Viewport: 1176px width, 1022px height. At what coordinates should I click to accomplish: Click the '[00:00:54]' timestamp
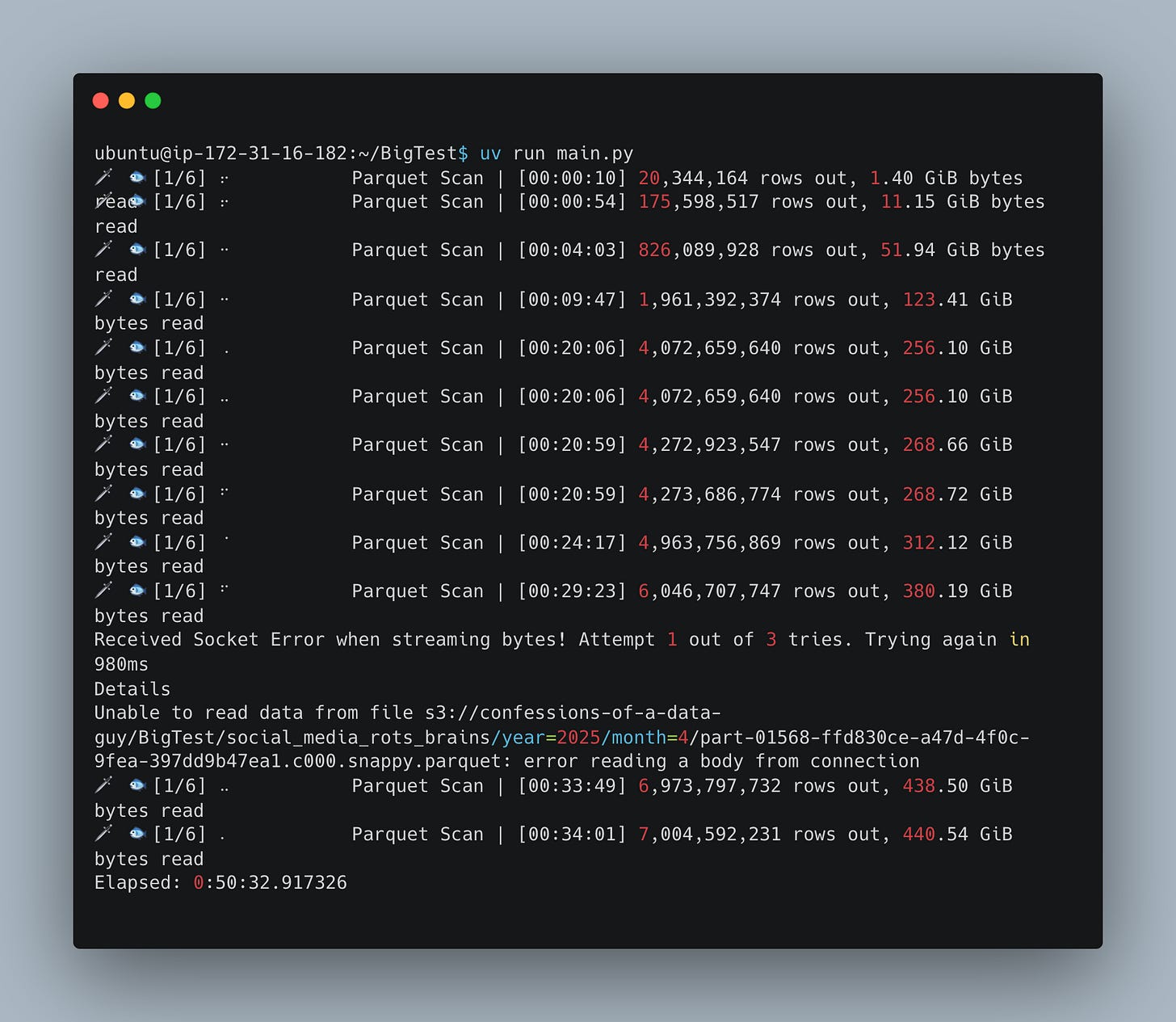573,202
